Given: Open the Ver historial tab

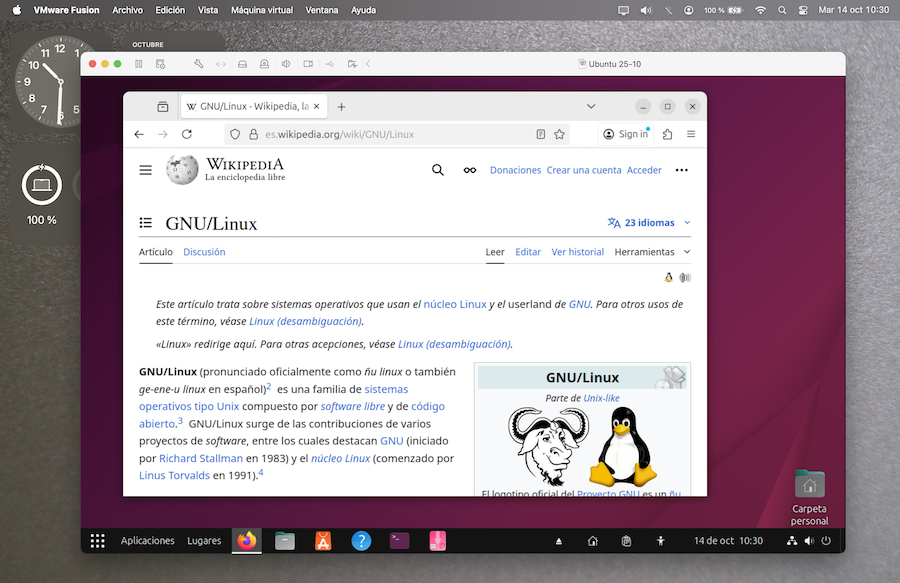Looking at the screenshot, I should [x=578, y=252].
